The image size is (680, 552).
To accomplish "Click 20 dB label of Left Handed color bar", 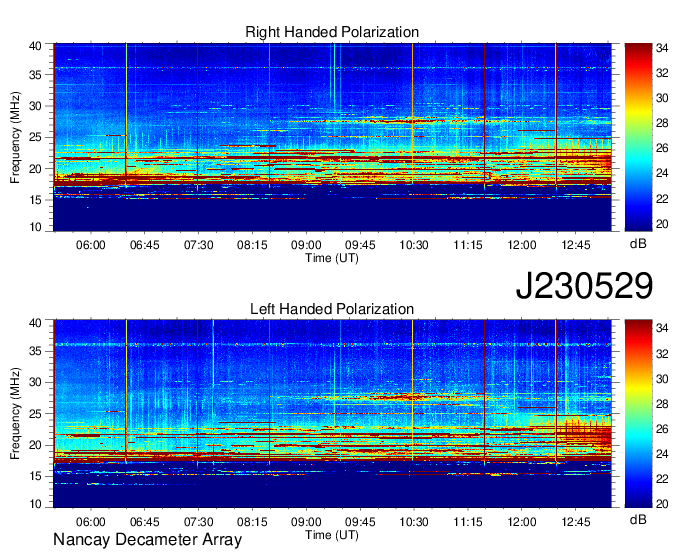I will pyautogui.click(x=662, y=504).
